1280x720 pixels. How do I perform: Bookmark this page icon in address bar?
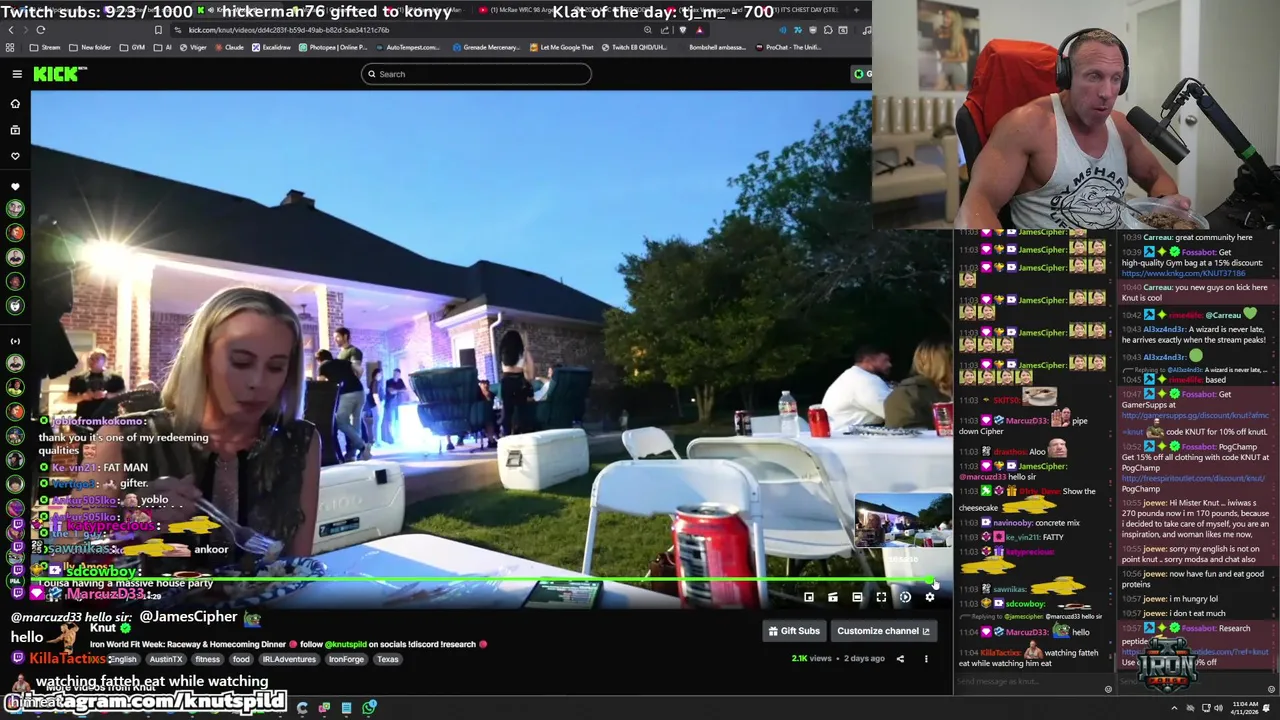[x=158, y=30]
